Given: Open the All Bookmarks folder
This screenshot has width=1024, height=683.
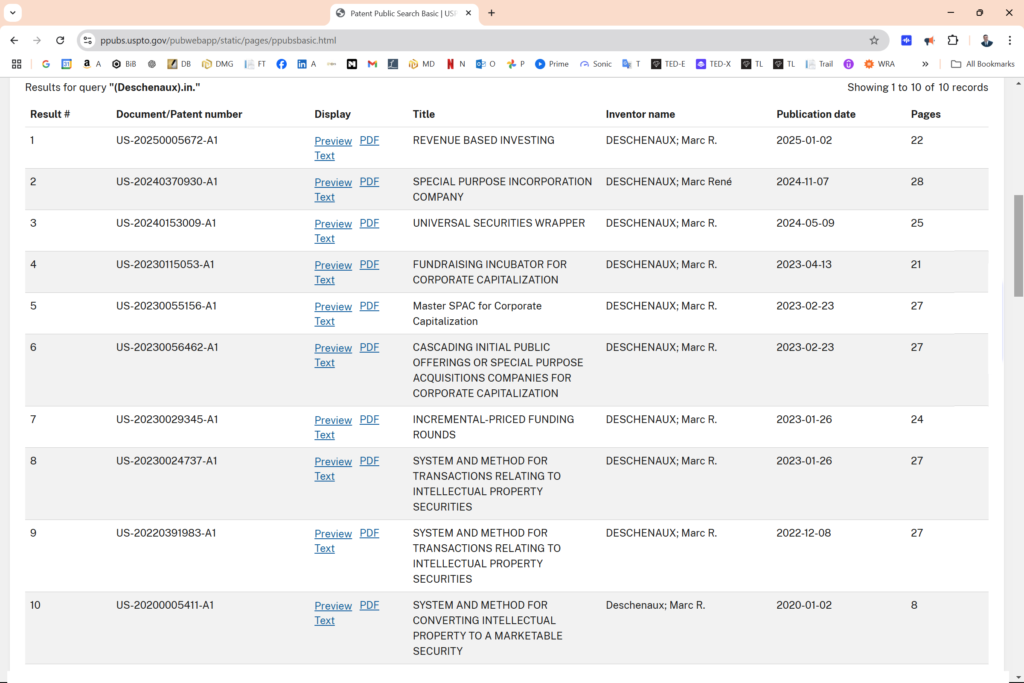Looking at the screenshot, I should [982, 64].
